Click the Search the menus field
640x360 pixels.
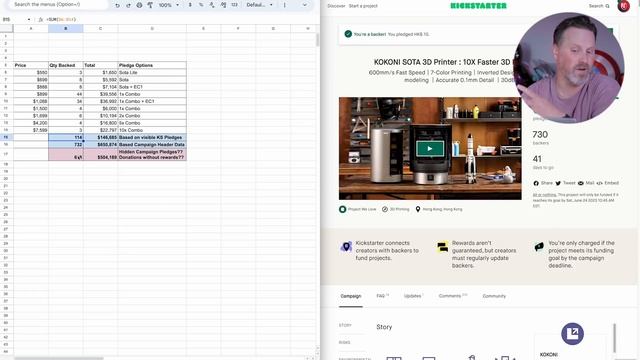pyautogui.click(x=57, y=4)
